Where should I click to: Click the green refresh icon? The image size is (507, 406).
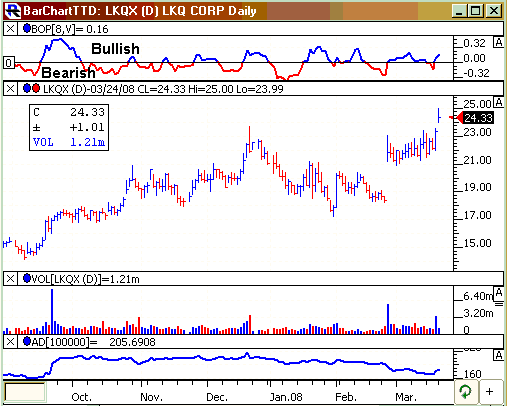[x=465, y=391]
